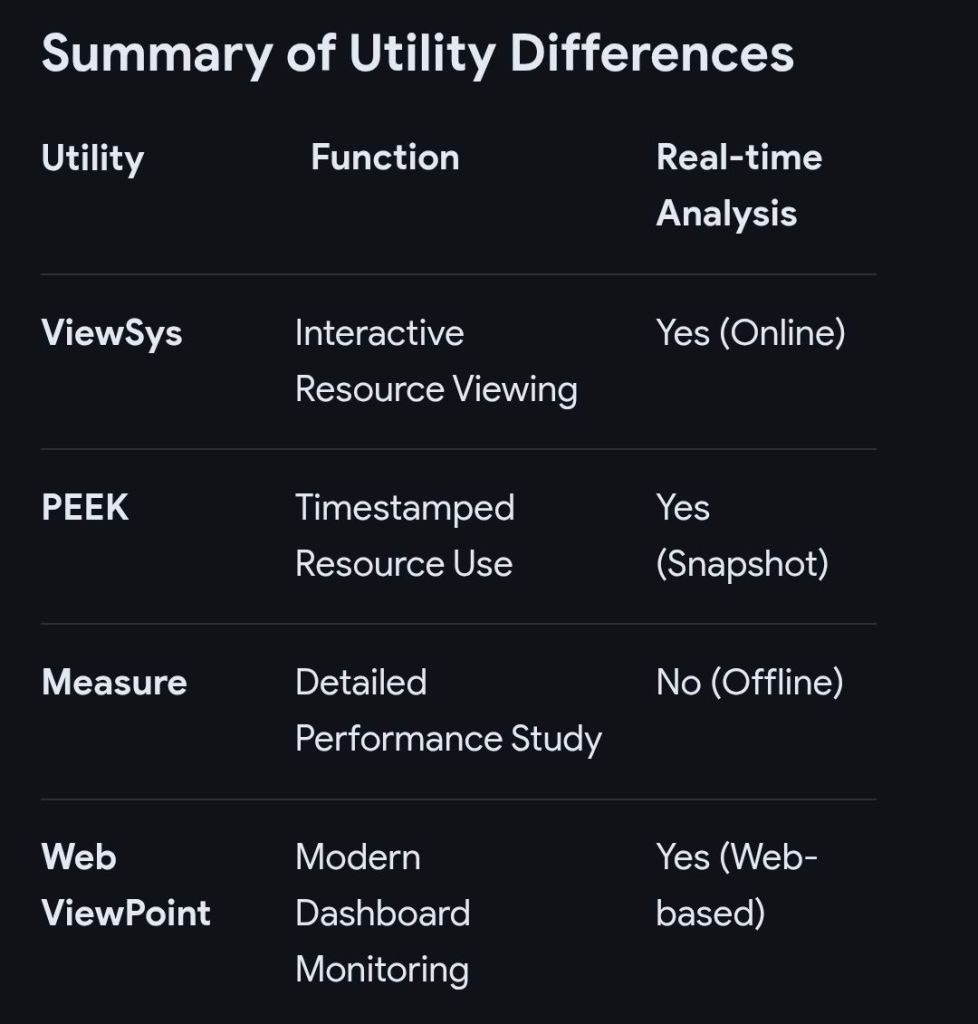Viewport: 978px width, 1024px height.
Task: Click the 'Measure' utility name
Action: tap(114, 683)
